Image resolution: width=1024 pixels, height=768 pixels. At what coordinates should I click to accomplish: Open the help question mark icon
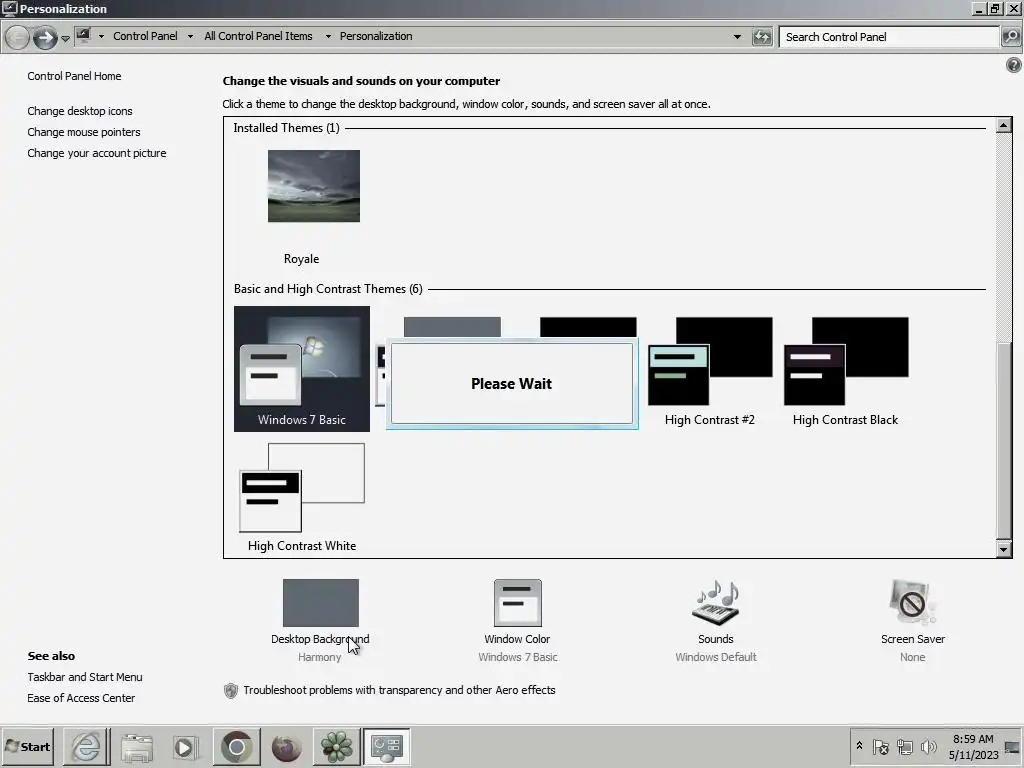[1014, 65]
